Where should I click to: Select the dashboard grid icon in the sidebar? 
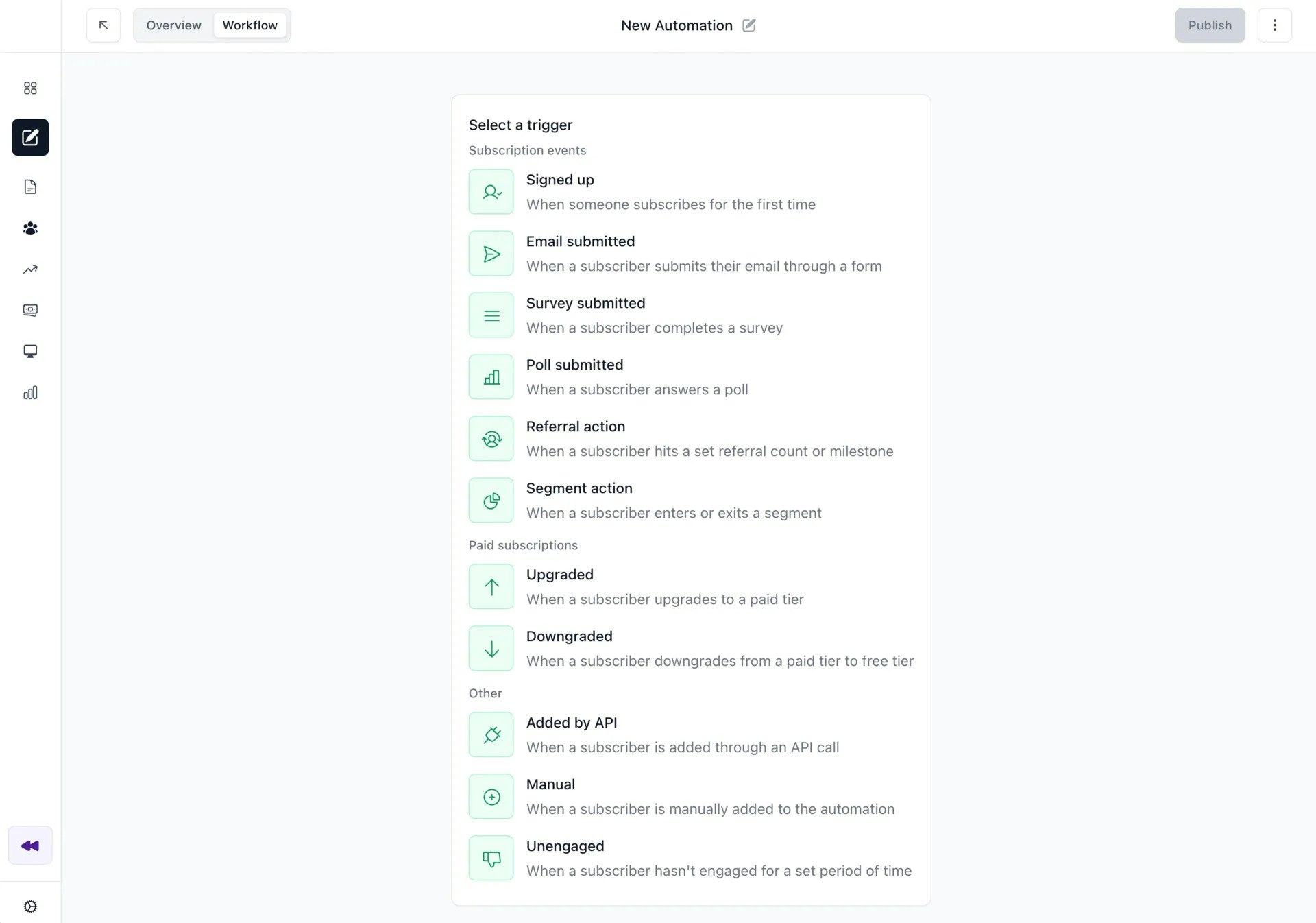tap(30, 88)
